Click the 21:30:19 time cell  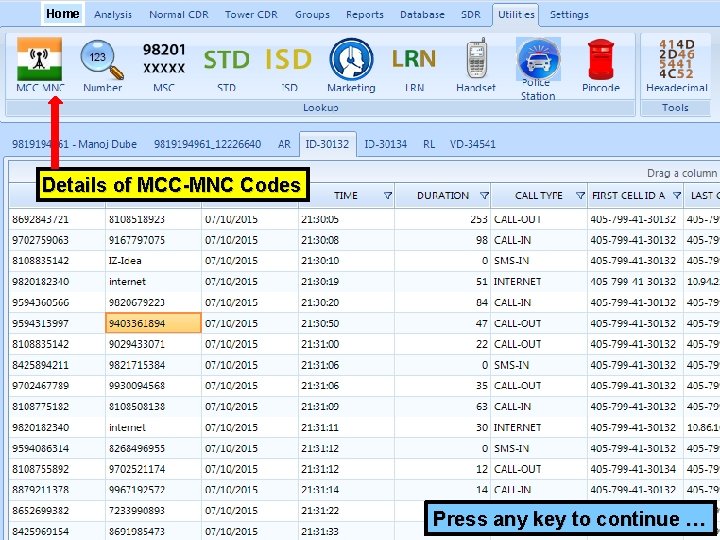346,281
